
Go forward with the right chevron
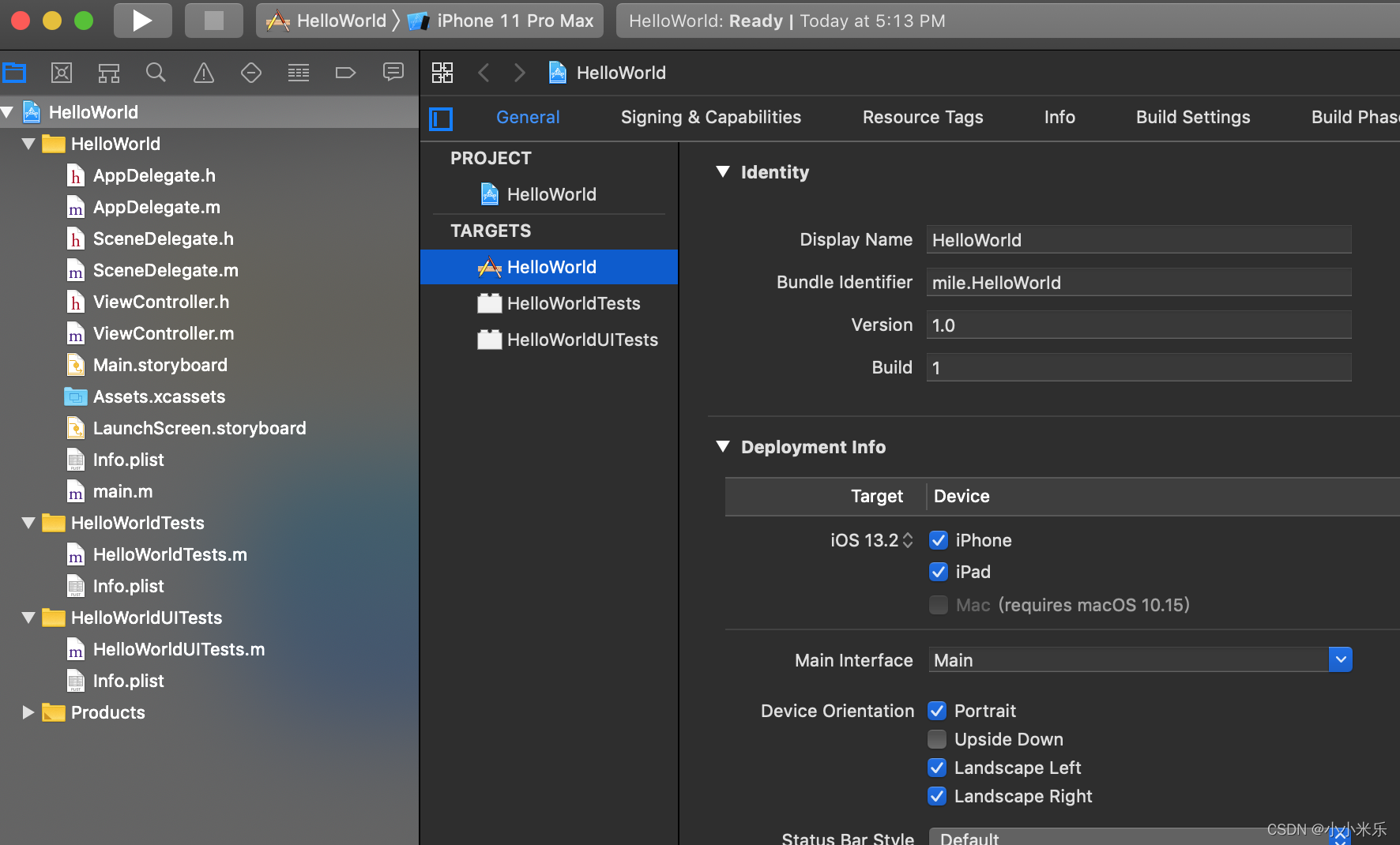519,73
